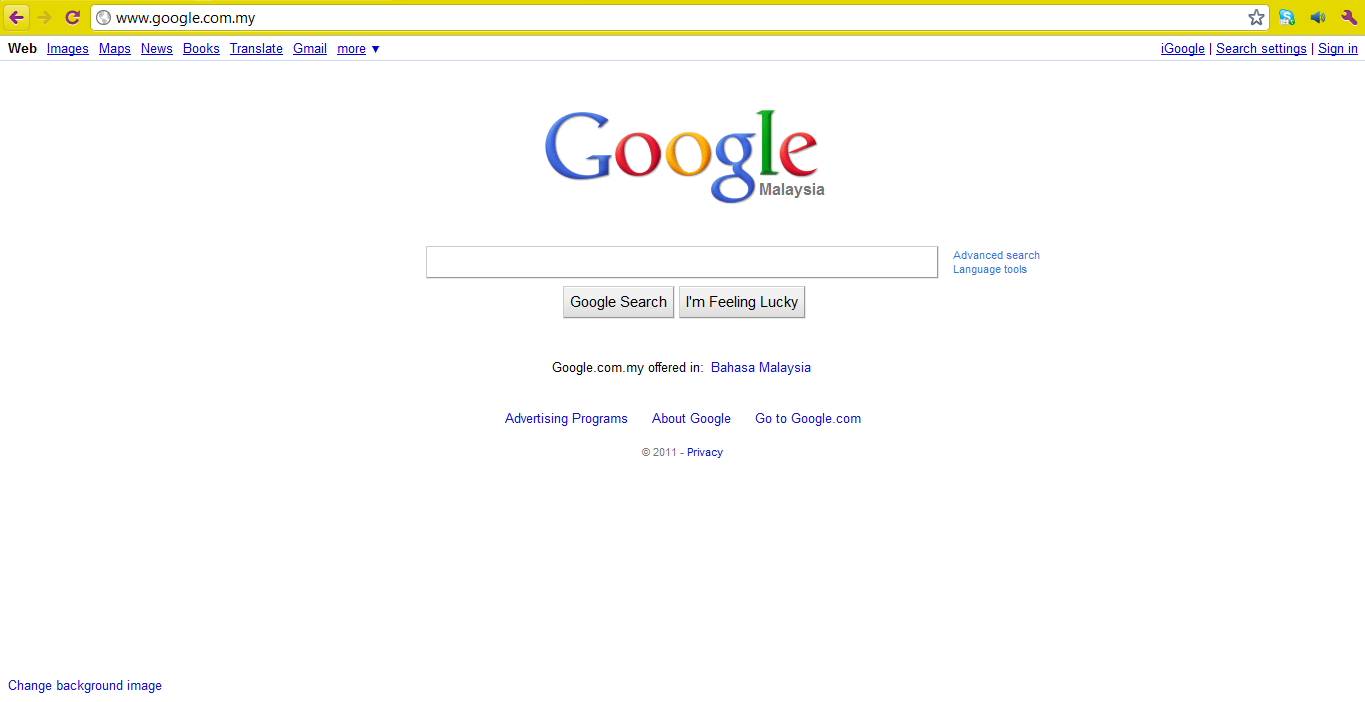
Task: Switch language to Bahasa Malaysia
Action: tap(761, 367)
